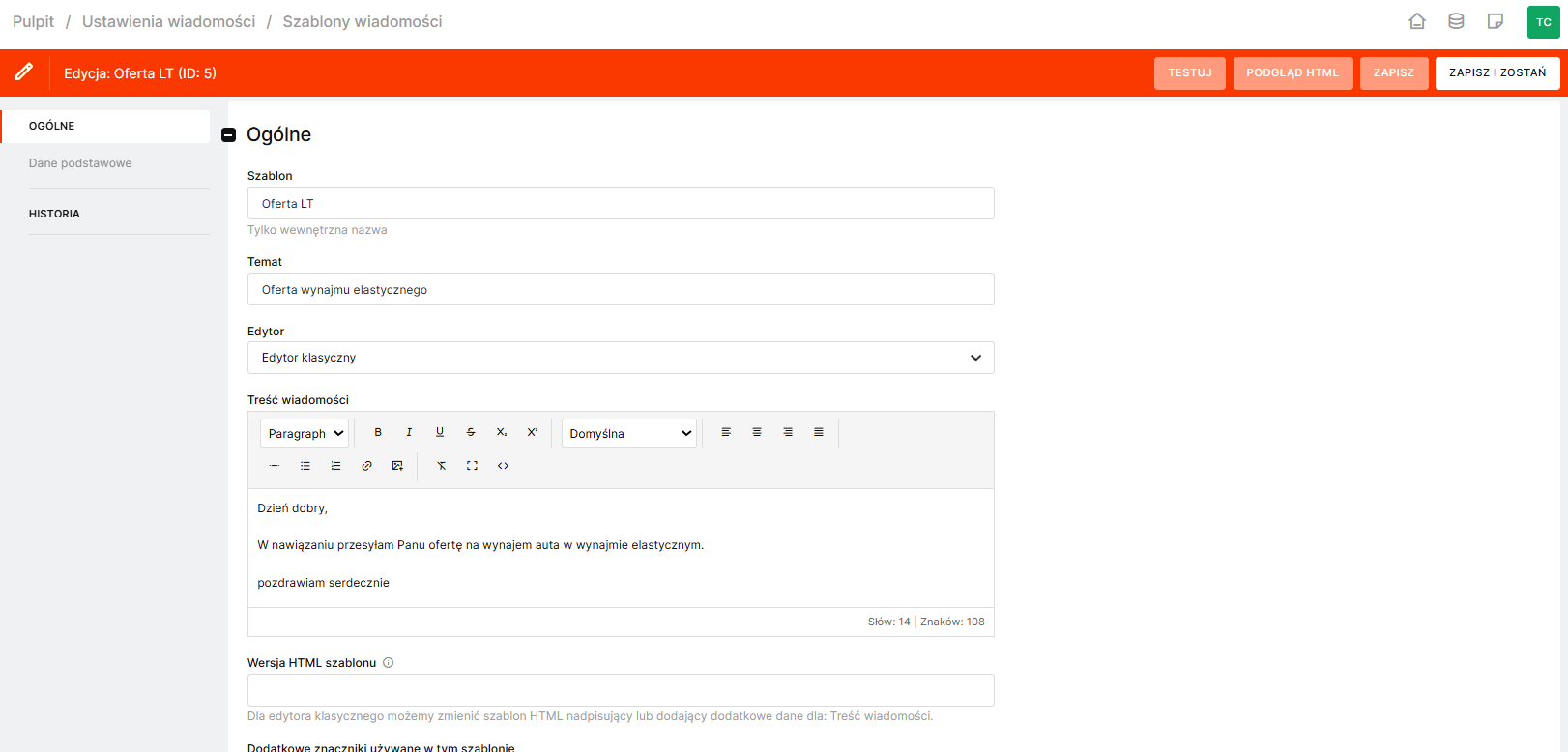Click the sticky note icon in the header
The height and width of the screenshot is (752, 1568).
(x=1495, y=21)
